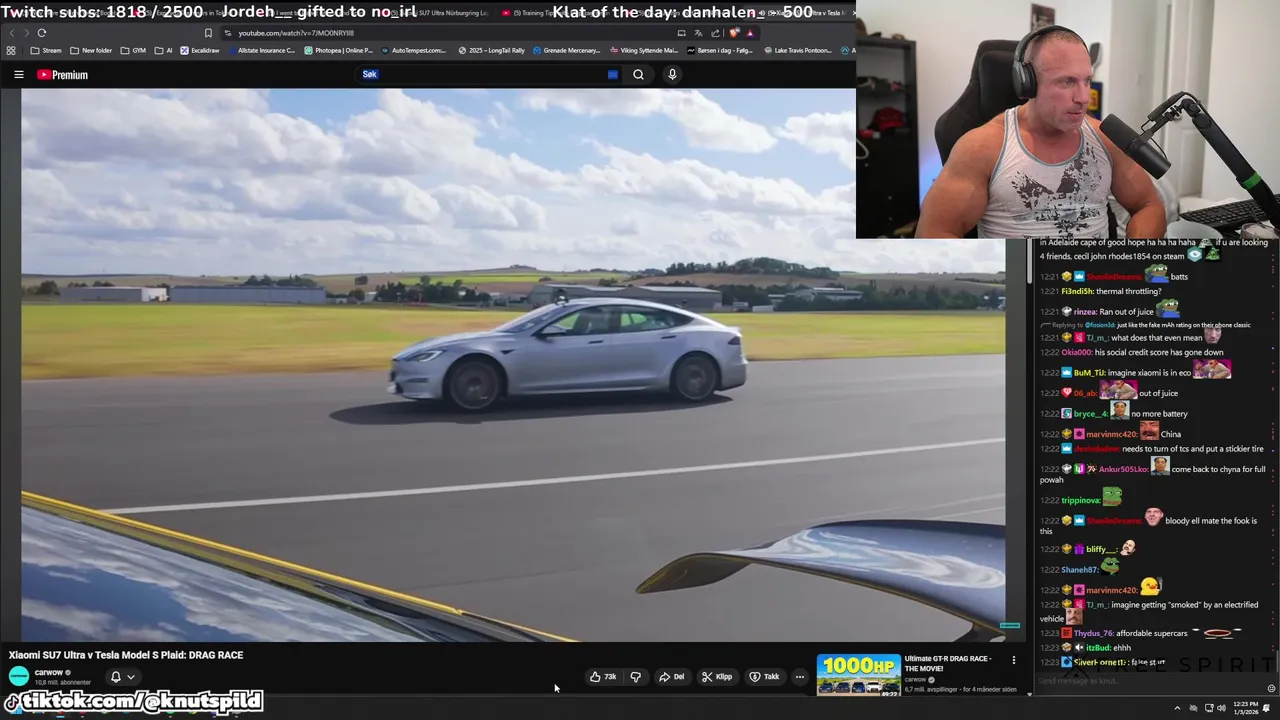The width and height of the screenshot is (1280, 720).
Task: Open the volume speaker tray icon
Action: 1222,708
